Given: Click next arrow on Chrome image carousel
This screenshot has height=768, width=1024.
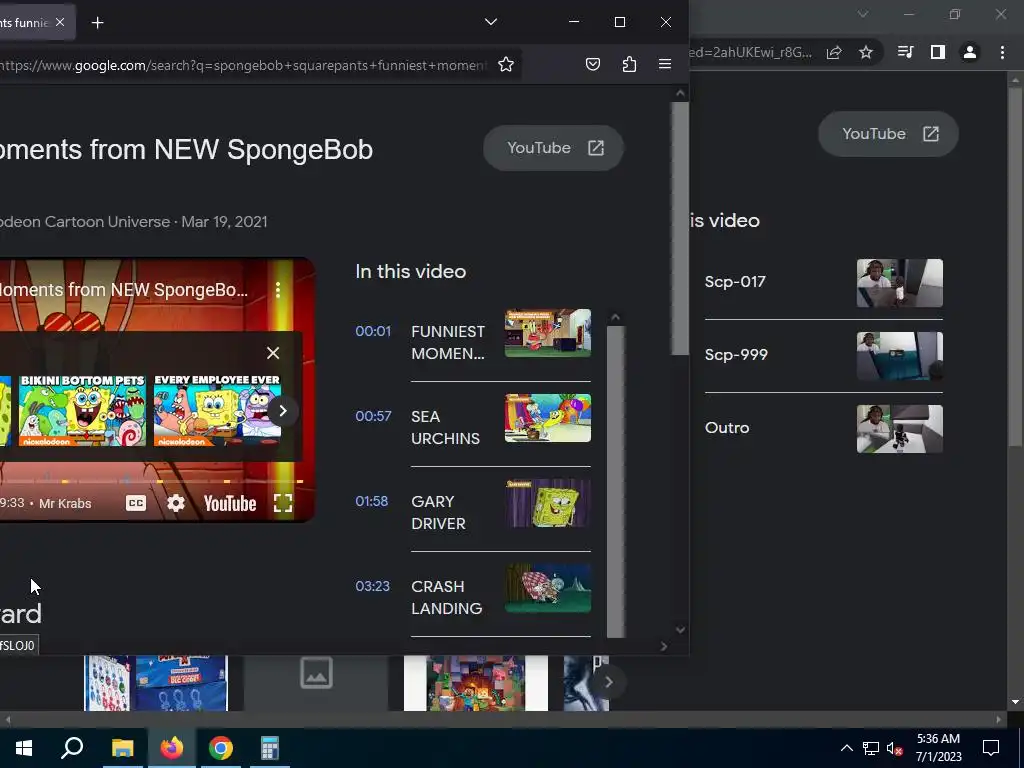Looking at the screenshot, I should (608, 682).
